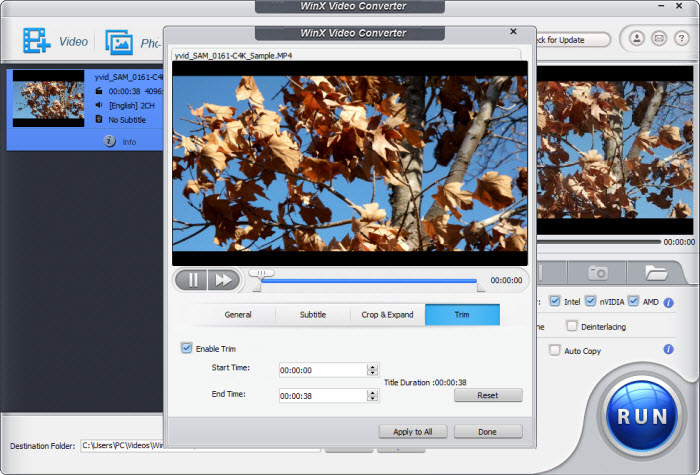
Task: Click the No Subtitle label
Action: (127, 120)
